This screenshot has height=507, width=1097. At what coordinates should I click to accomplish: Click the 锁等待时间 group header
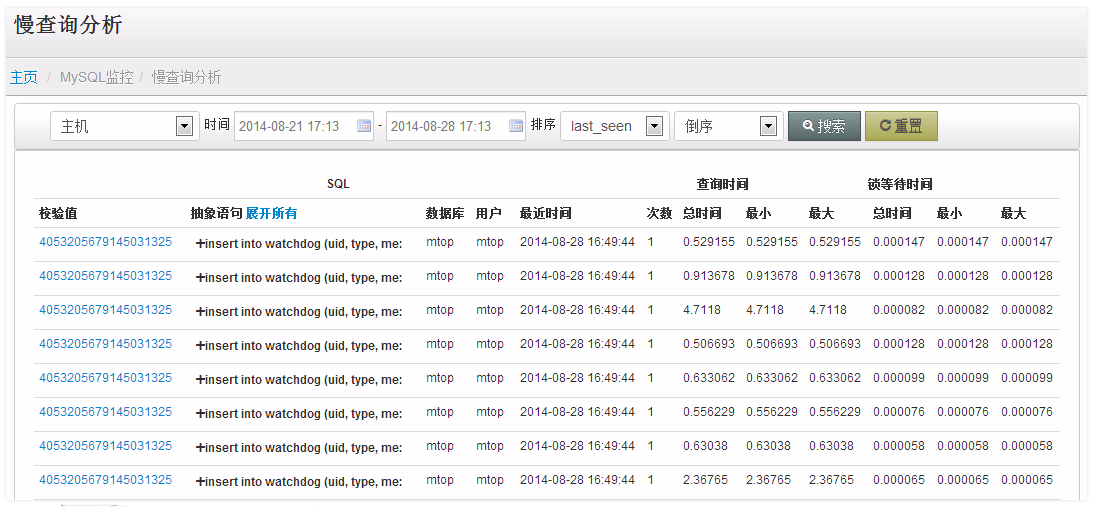coord(900,185)
